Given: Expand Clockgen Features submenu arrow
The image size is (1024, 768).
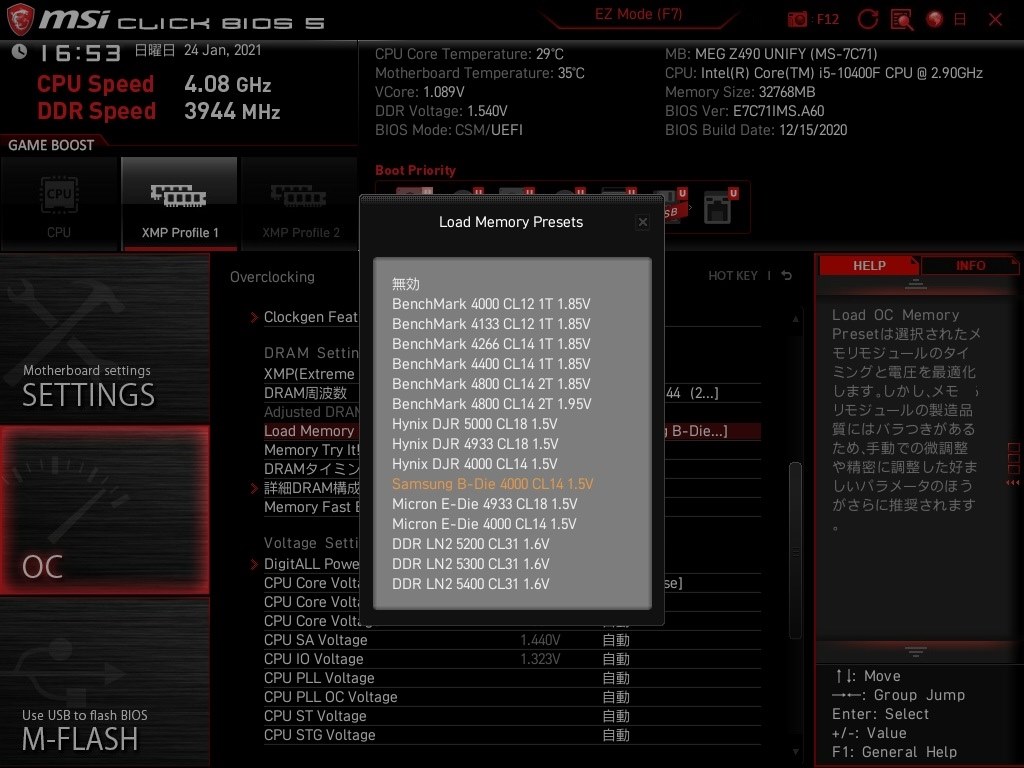Looking at the screenshot, I should pos(254,317).
